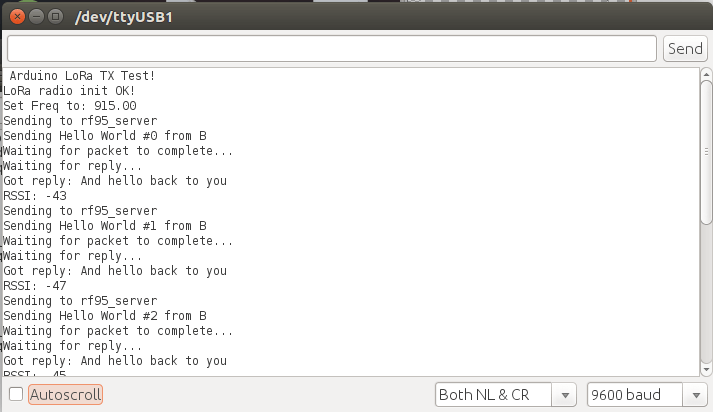Click the arrow beside Both NL & CR

coord(565,395)
